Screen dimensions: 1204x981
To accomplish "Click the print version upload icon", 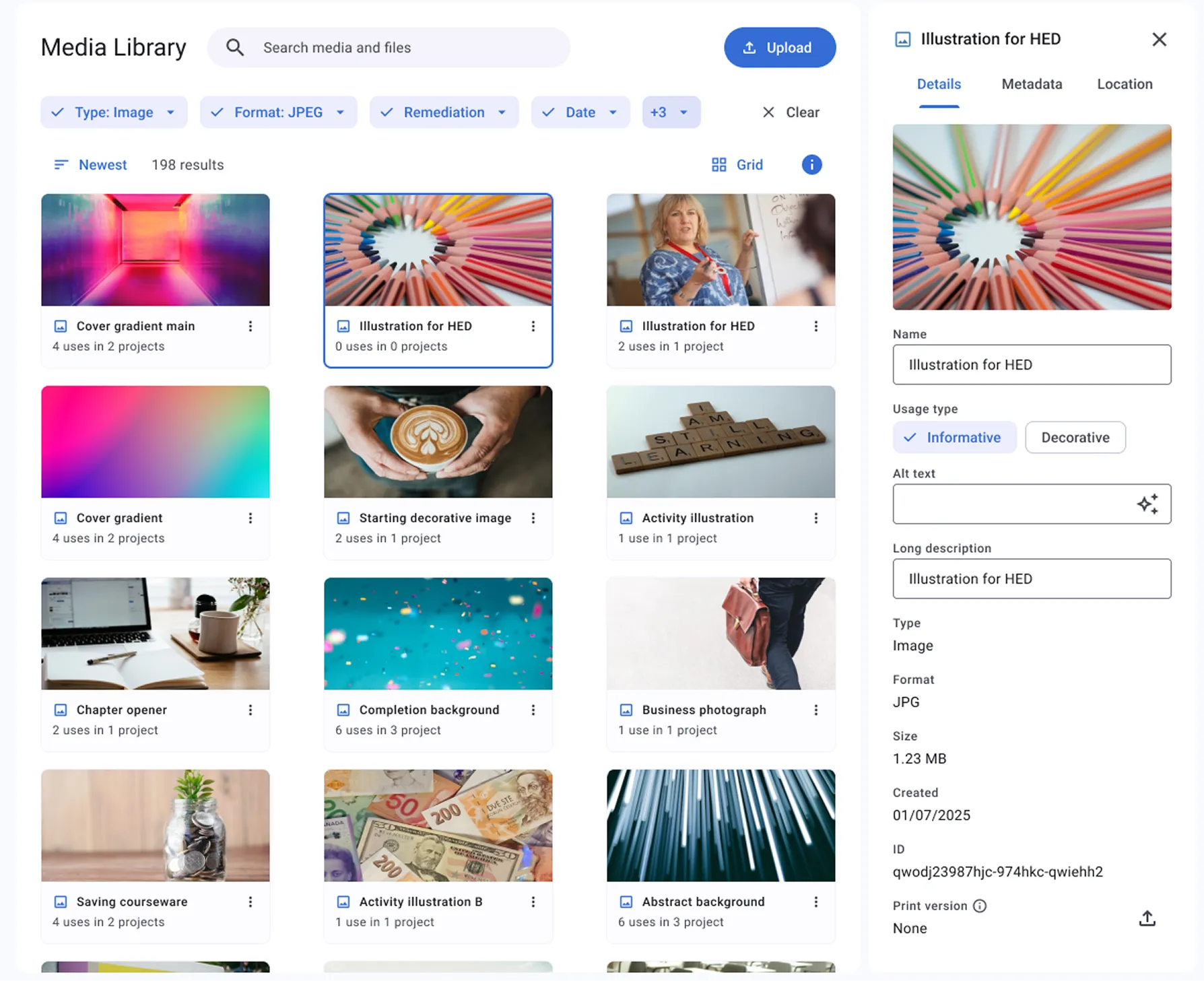I will tap(1147, 918).
